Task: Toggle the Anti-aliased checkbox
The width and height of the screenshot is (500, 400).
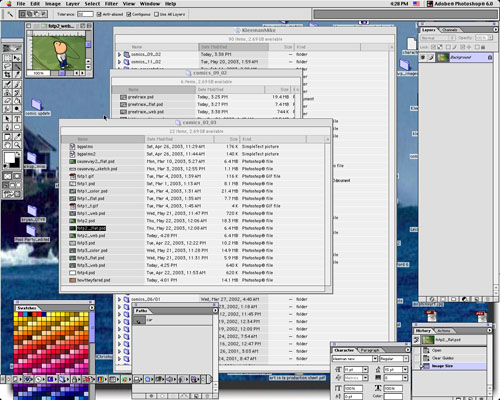Action: [99, 14]
